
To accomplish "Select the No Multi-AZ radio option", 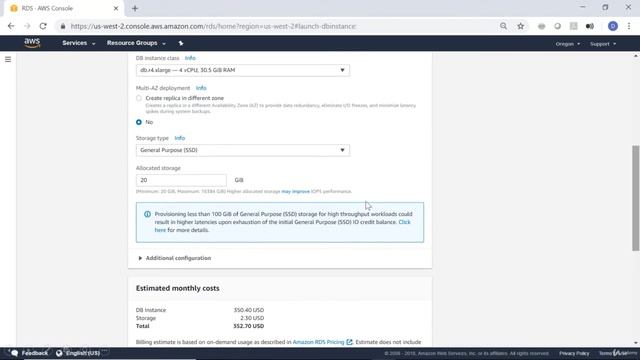I will click(139, 122).
